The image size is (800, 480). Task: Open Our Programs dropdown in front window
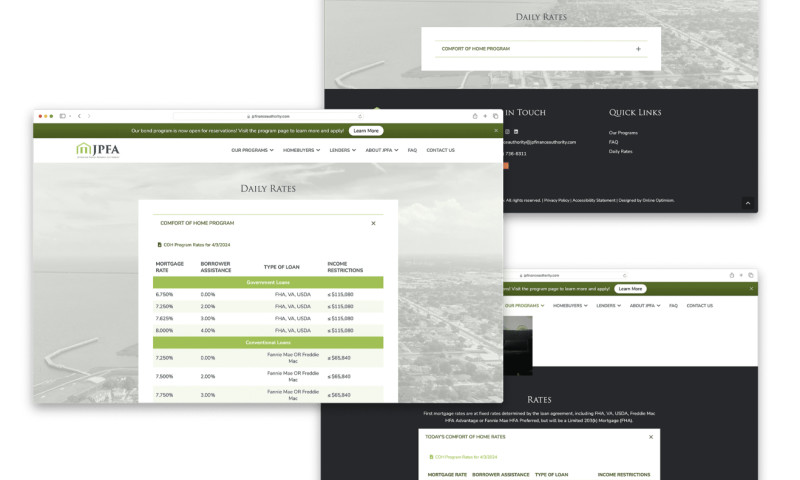click(x=253, y=150)
